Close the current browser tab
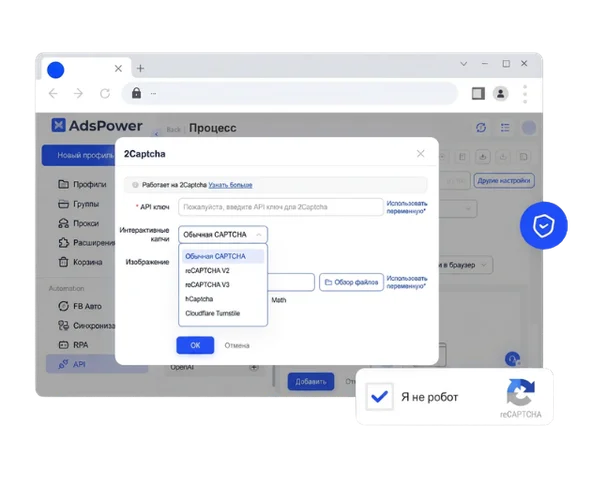The width and height of the screenshot is (606, 488). (x=118, y=68)
